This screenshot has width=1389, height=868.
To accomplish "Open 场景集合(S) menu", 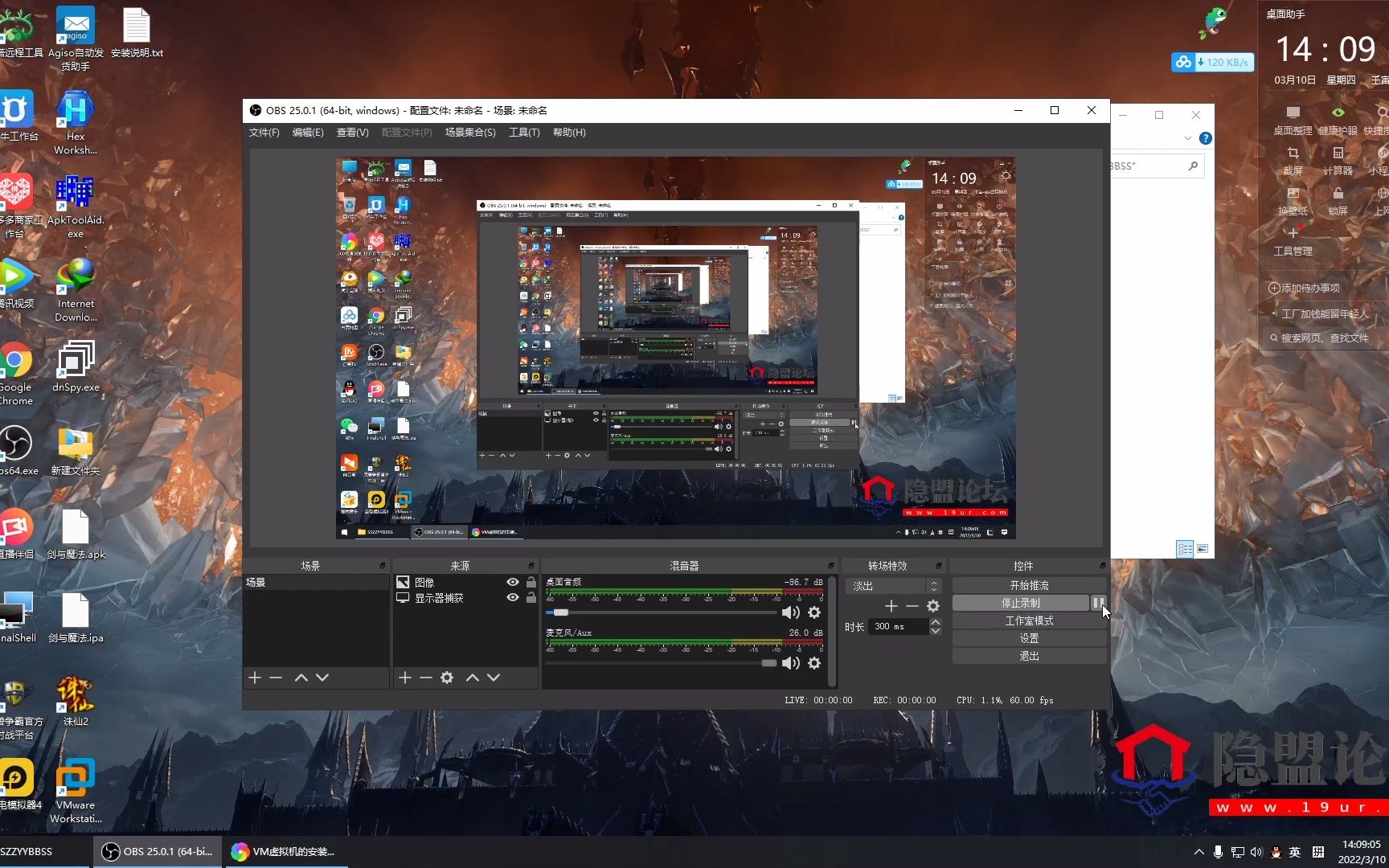I will click(x=470, y=133).
